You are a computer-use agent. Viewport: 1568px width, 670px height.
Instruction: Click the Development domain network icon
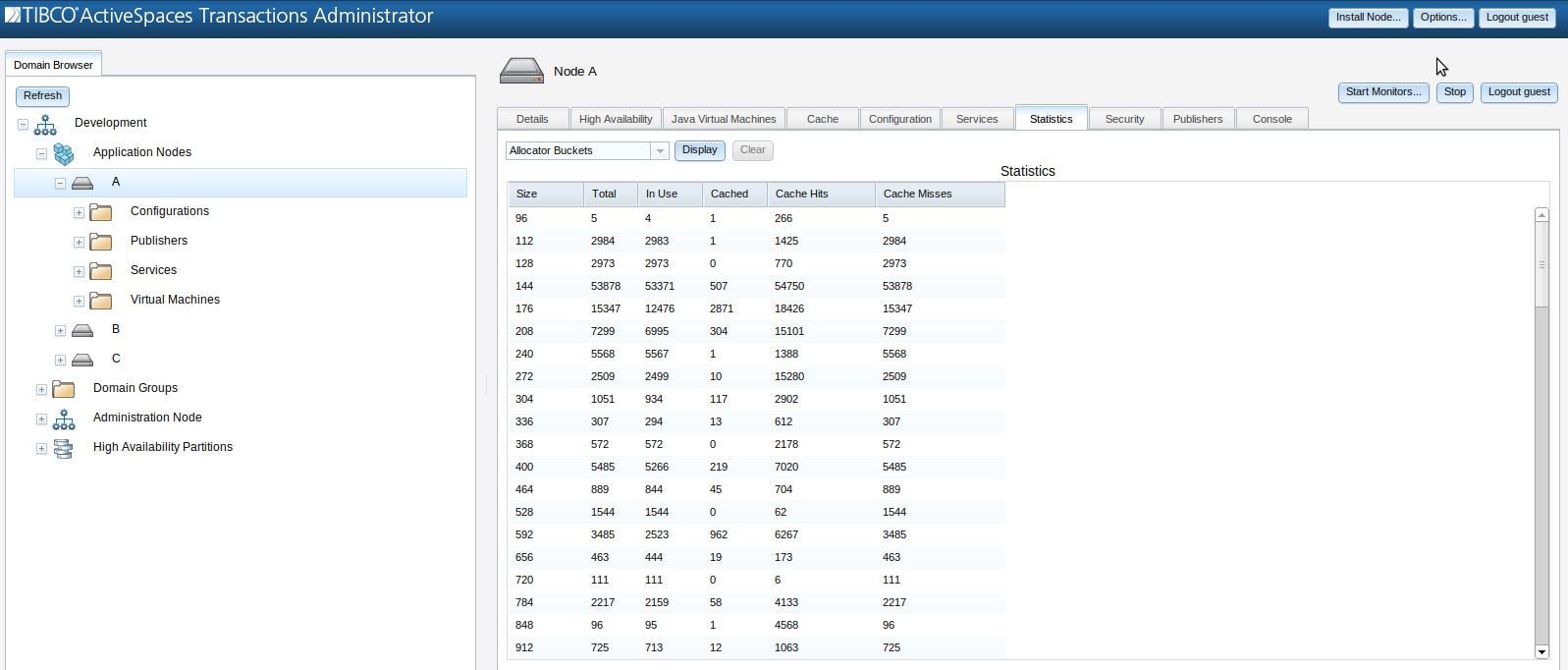coord(45,125)
